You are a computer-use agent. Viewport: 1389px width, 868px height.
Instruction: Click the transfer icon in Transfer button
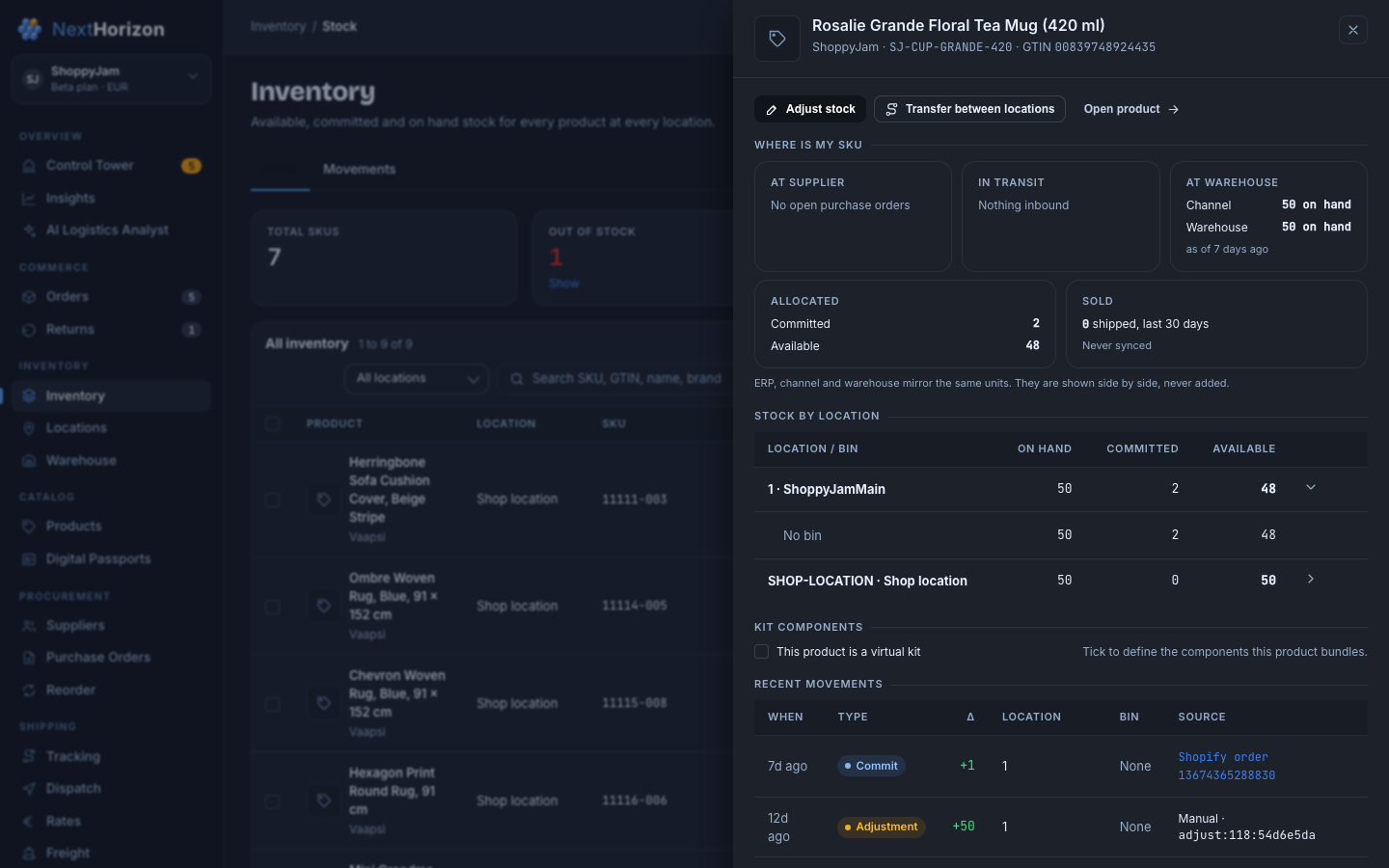(x=891, y=110)
